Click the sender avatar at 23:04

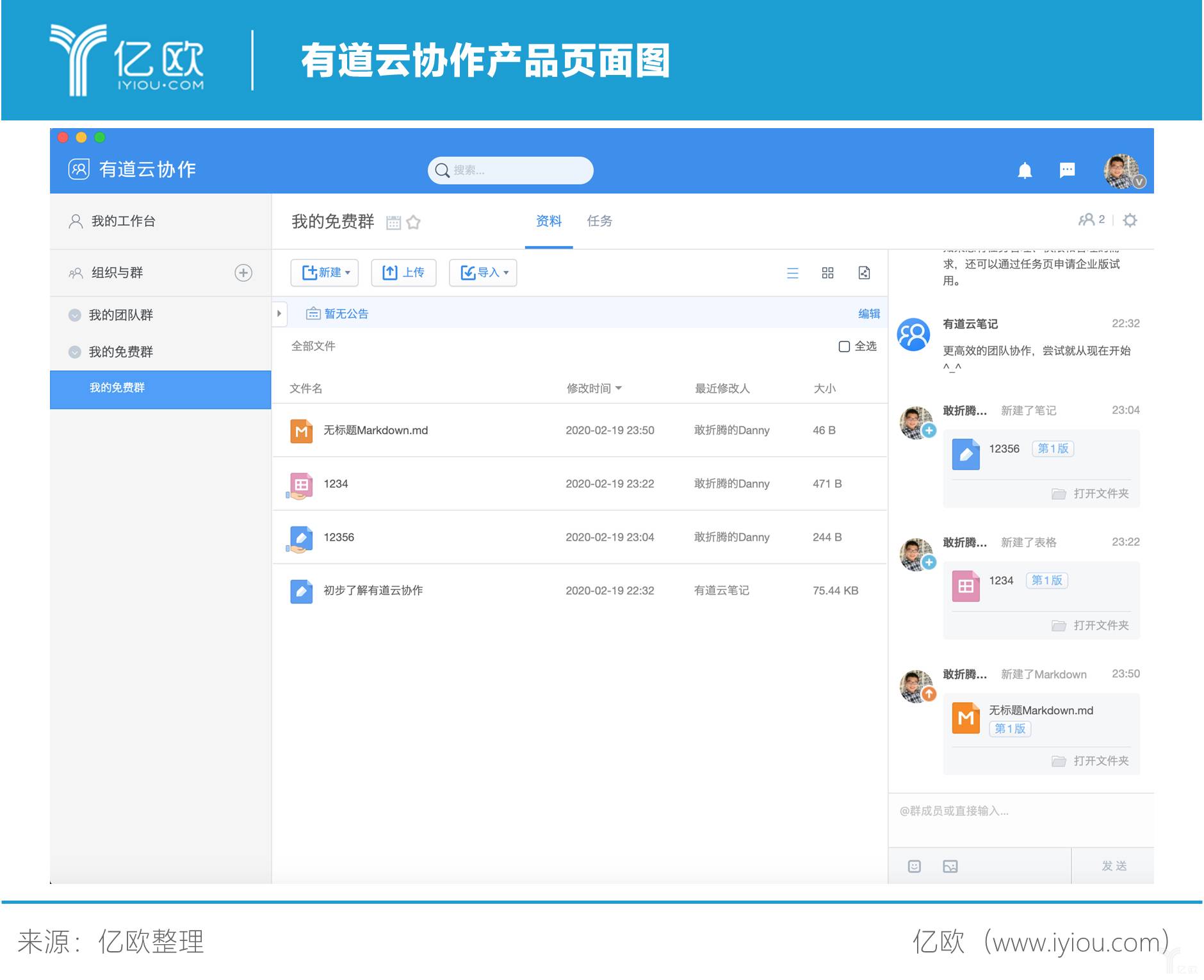coord(916,423)
